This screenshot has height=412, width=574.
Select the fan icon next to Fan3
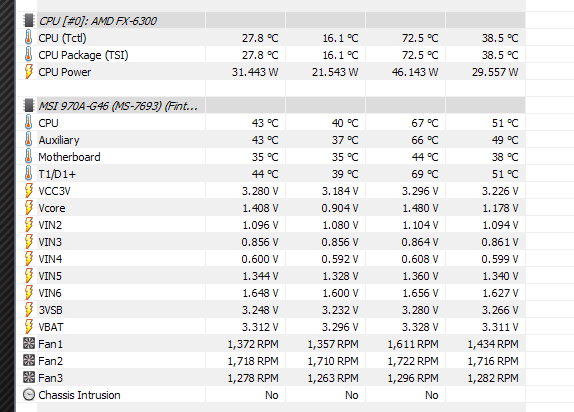tap(29, 377)
